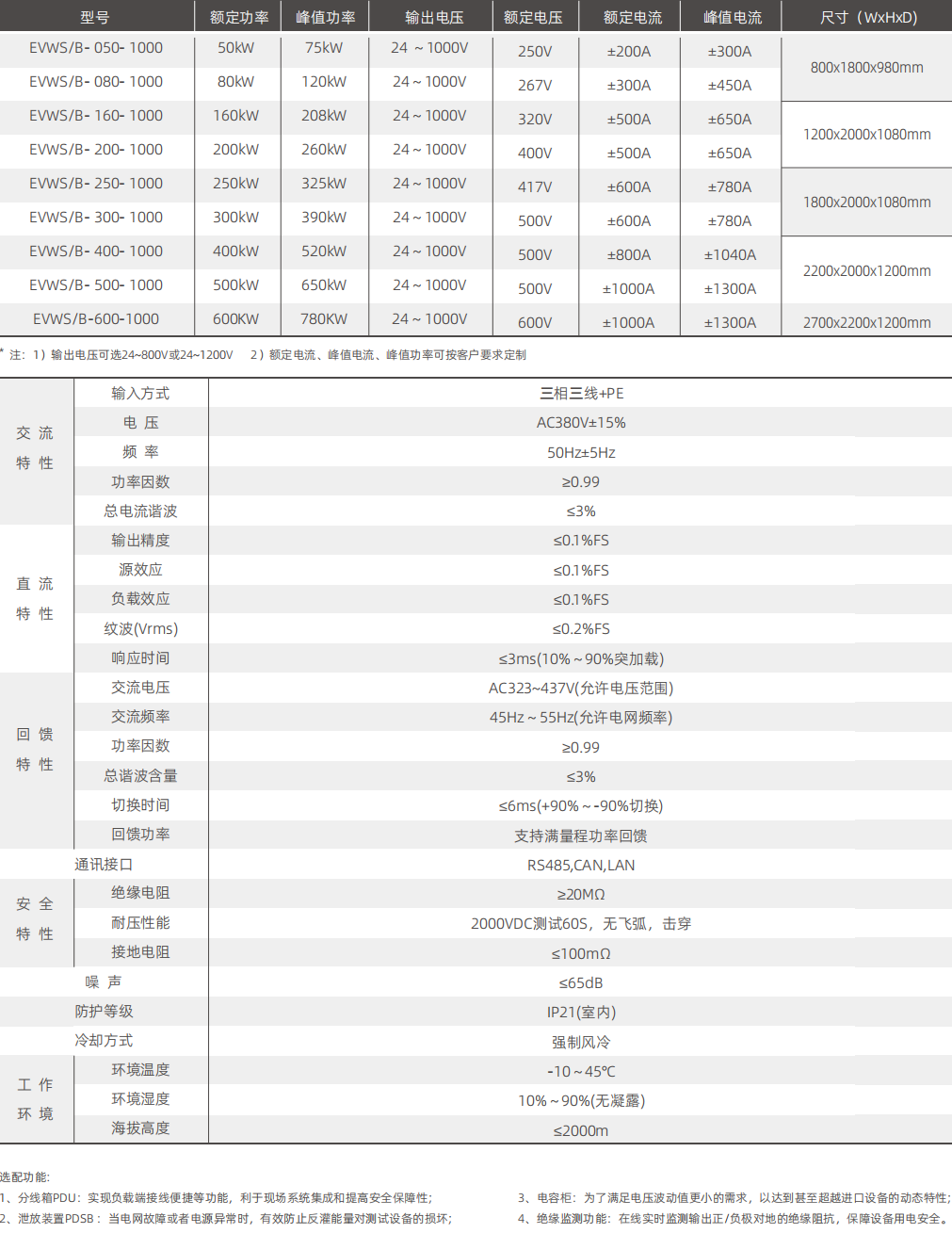Click the 纹波(Vrms) row label
Screen dimensions: 952x1233
coord(140,629)
